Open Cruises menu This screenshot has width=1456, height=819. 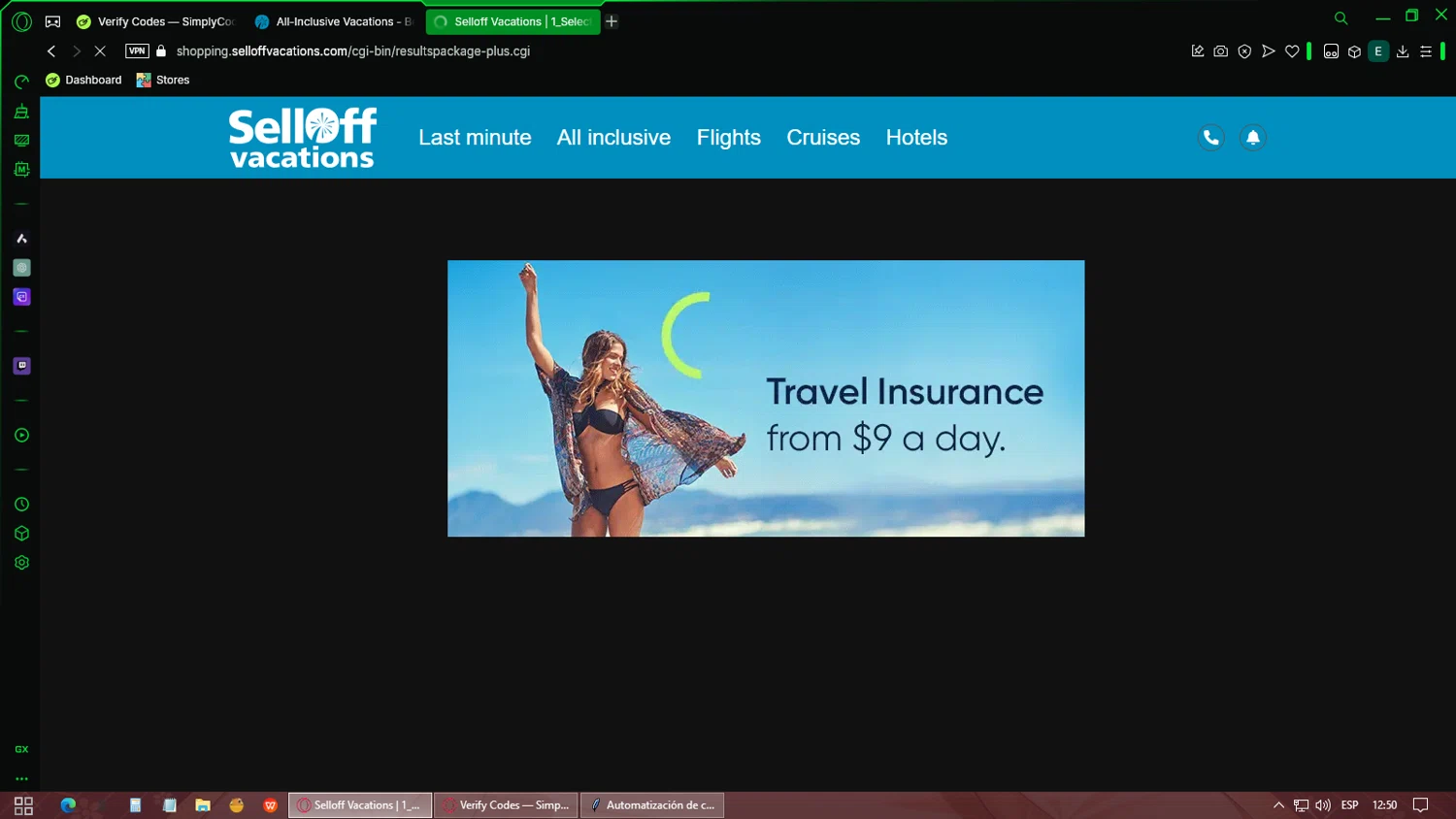click(x=823, y=138)
